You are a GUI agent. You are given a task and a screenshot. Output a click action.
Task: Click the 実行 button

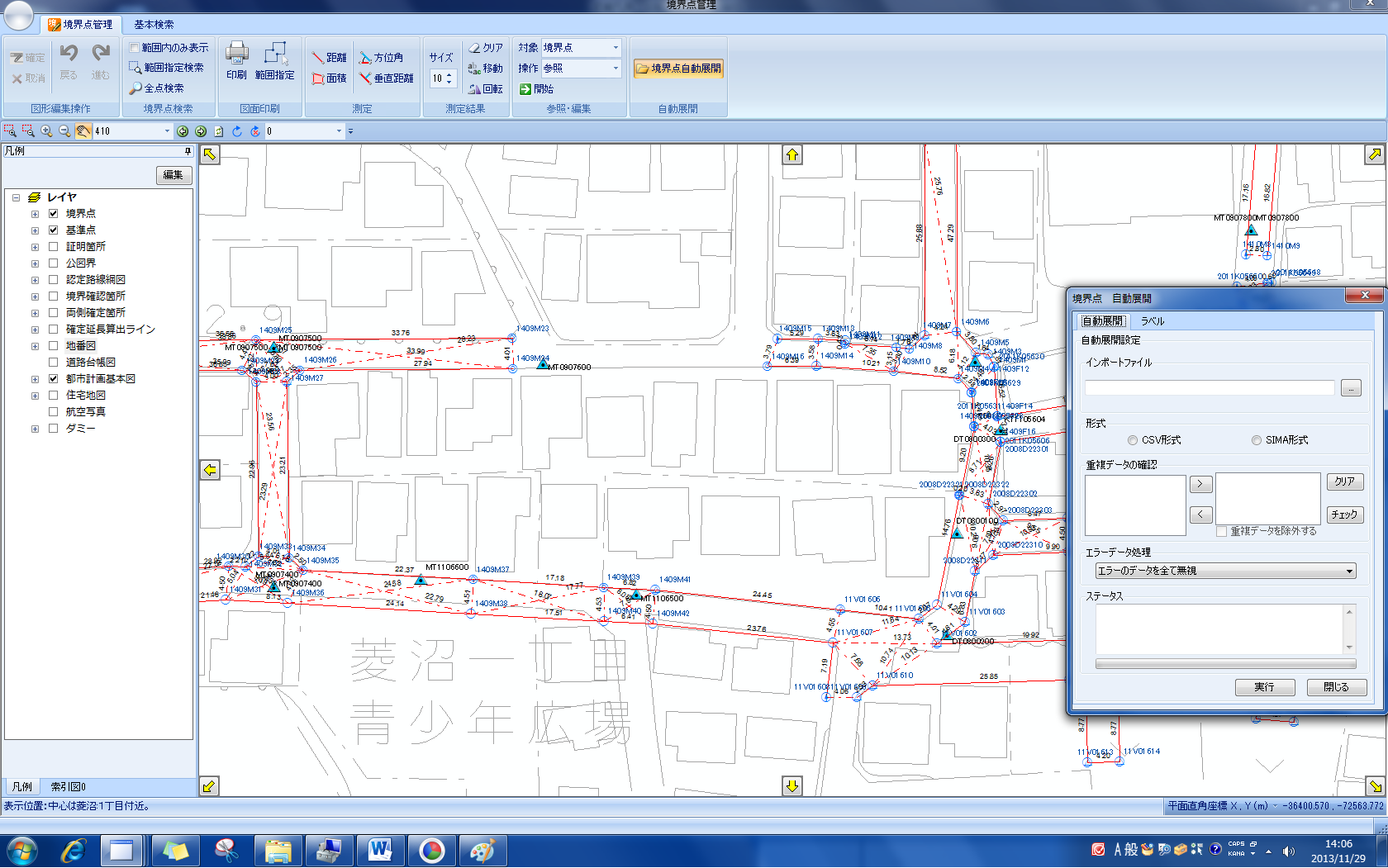point(1264,687)
